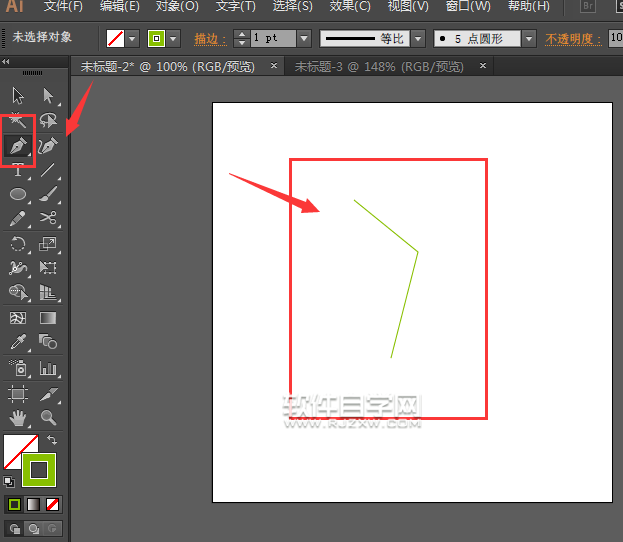This screenshot has height=542, width=623.
Task: Open the 效果(C) menu
Action: click(349, 6)
